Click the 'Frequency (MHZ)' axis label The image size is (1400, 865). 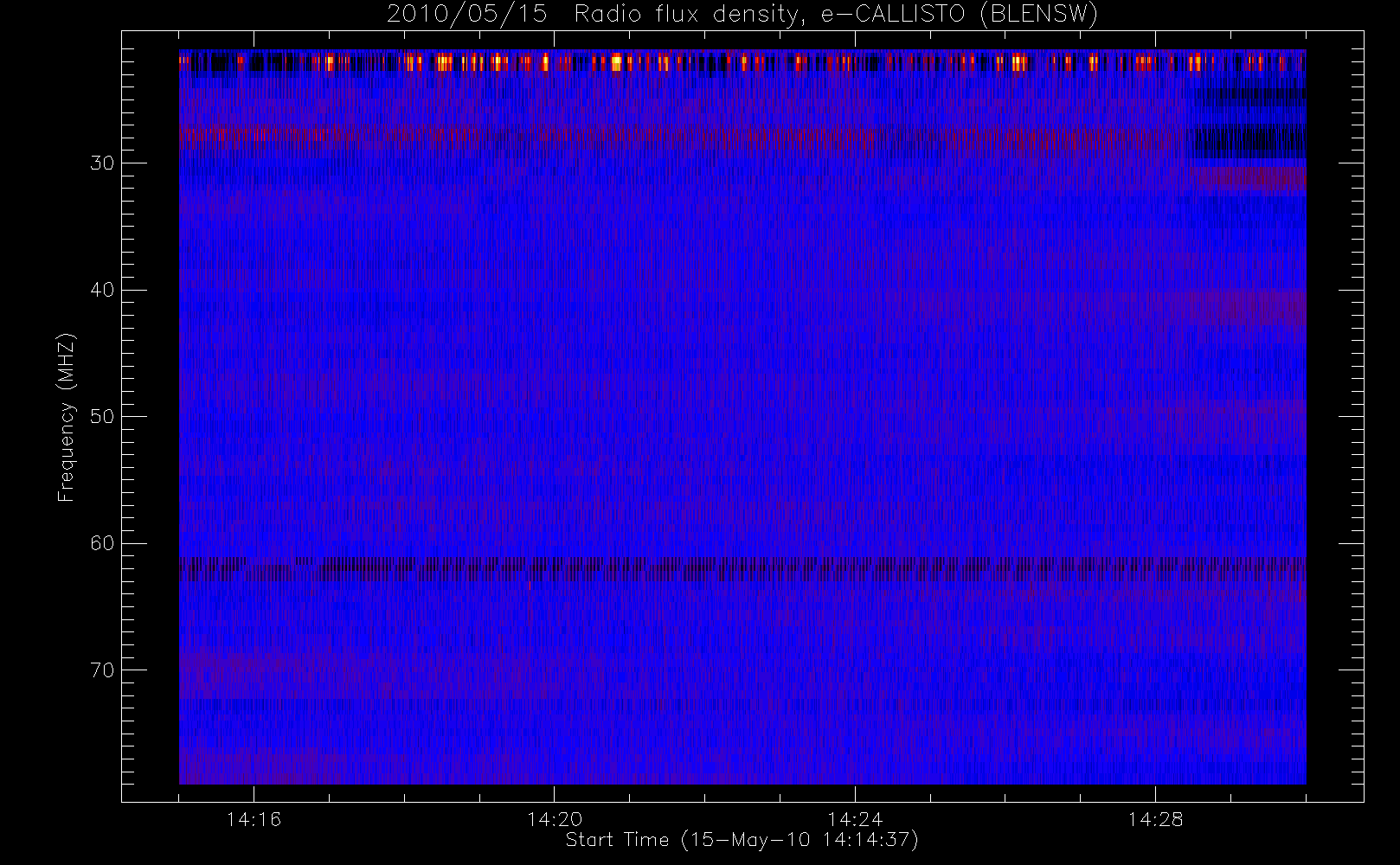[67, 418]
